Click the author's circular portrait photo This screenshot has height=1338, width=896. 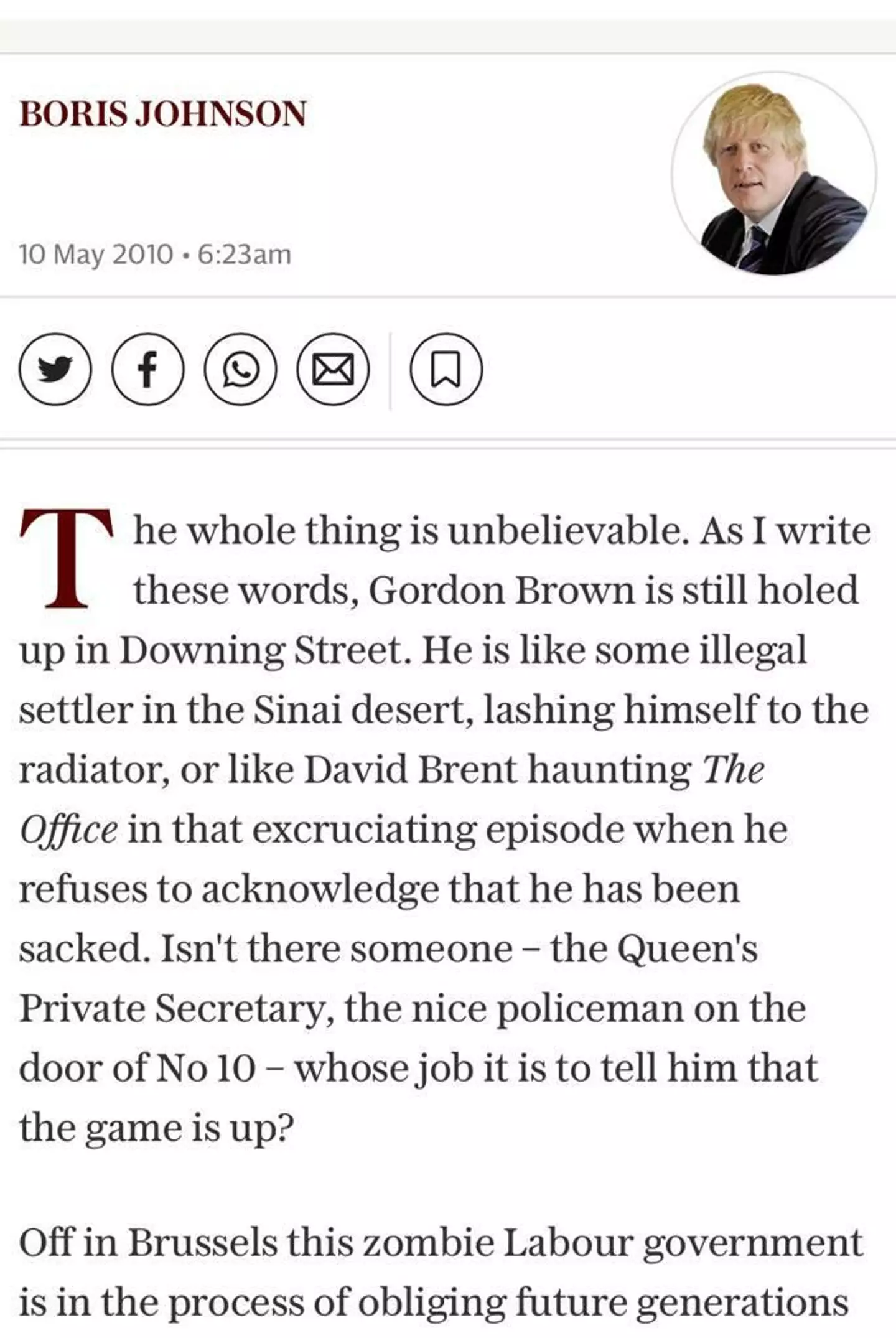pyautogui.click(x=773, y=174)
